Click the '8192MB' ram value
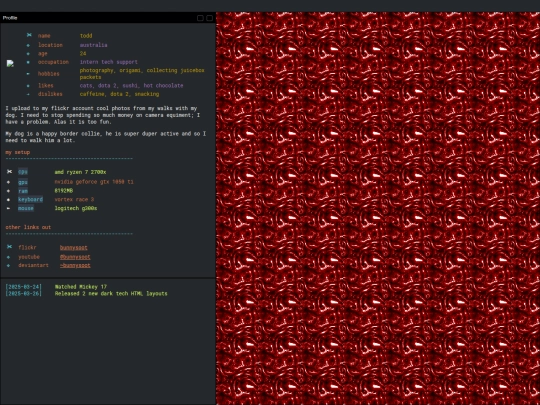 coord(64,191)
